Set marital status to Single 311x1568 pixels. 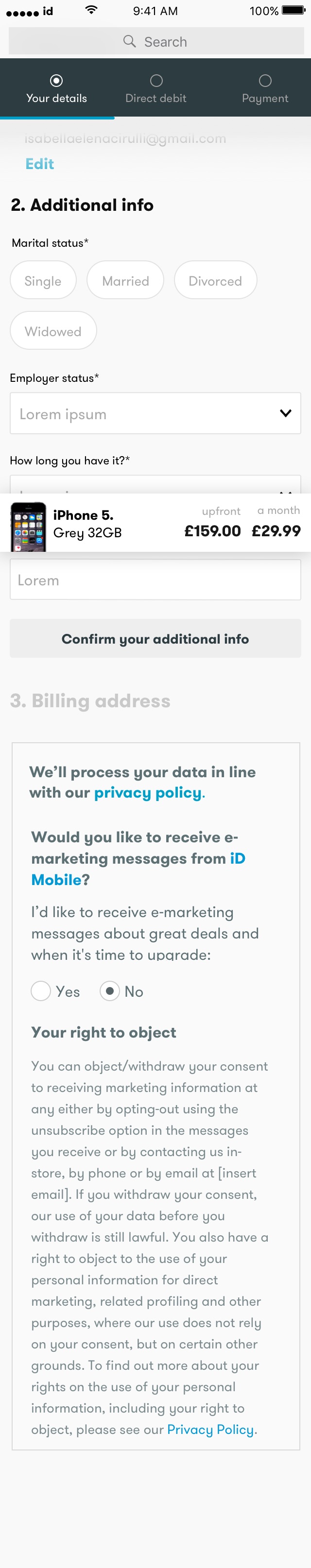[x=43, y=281]
